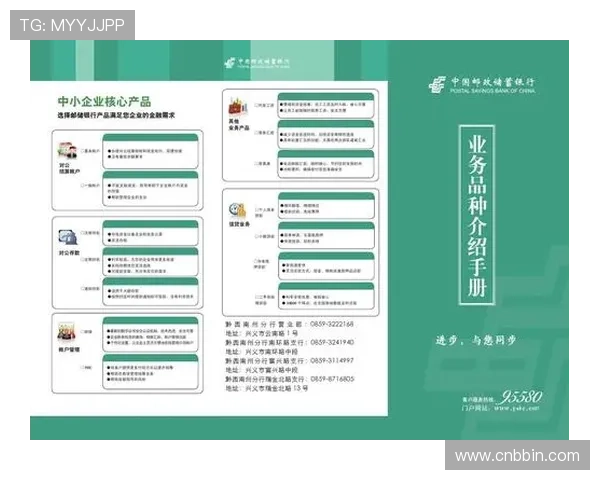The height and width of the screenshot is (480, 600).
Task: Click the subtitle 选择邮储银行产品满足您企业的金融需求
Action: pyautogui.click(x=116, y=115)
